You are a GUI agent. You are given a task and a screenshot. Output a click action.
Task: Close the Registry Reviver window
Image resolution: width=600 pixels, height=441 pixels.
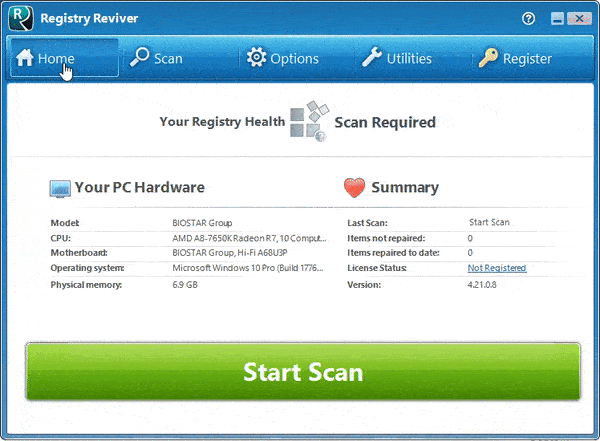click(578, 18)
